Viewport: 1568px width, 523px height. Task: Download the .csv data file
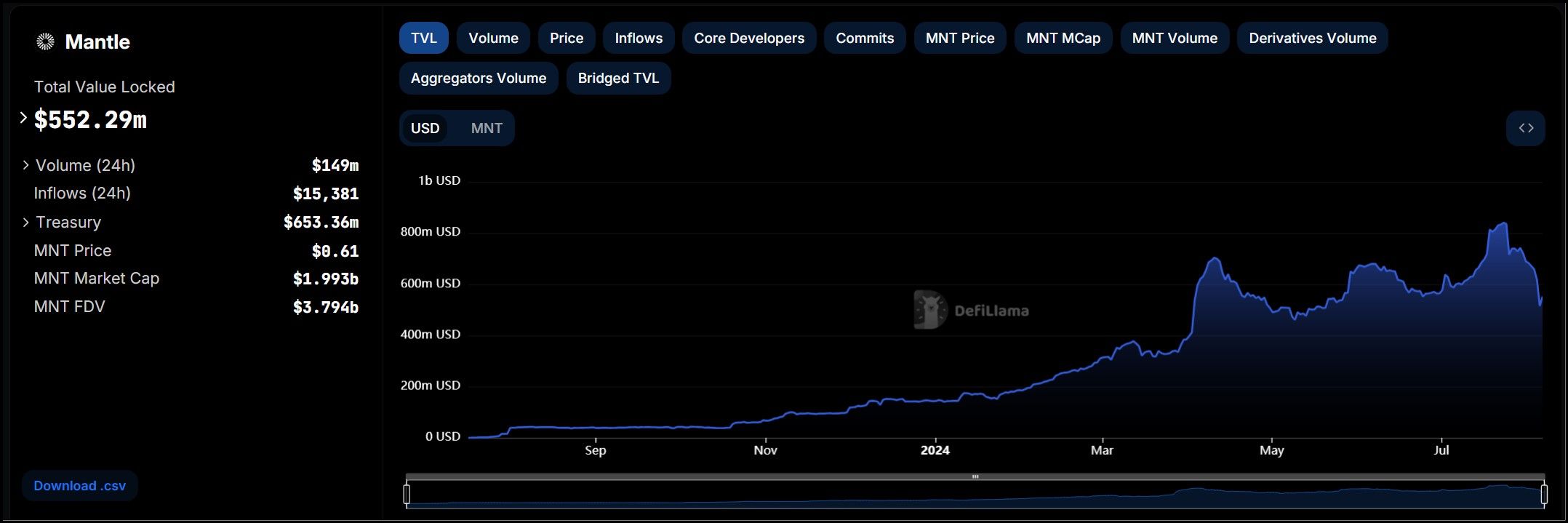click(79, 486)
